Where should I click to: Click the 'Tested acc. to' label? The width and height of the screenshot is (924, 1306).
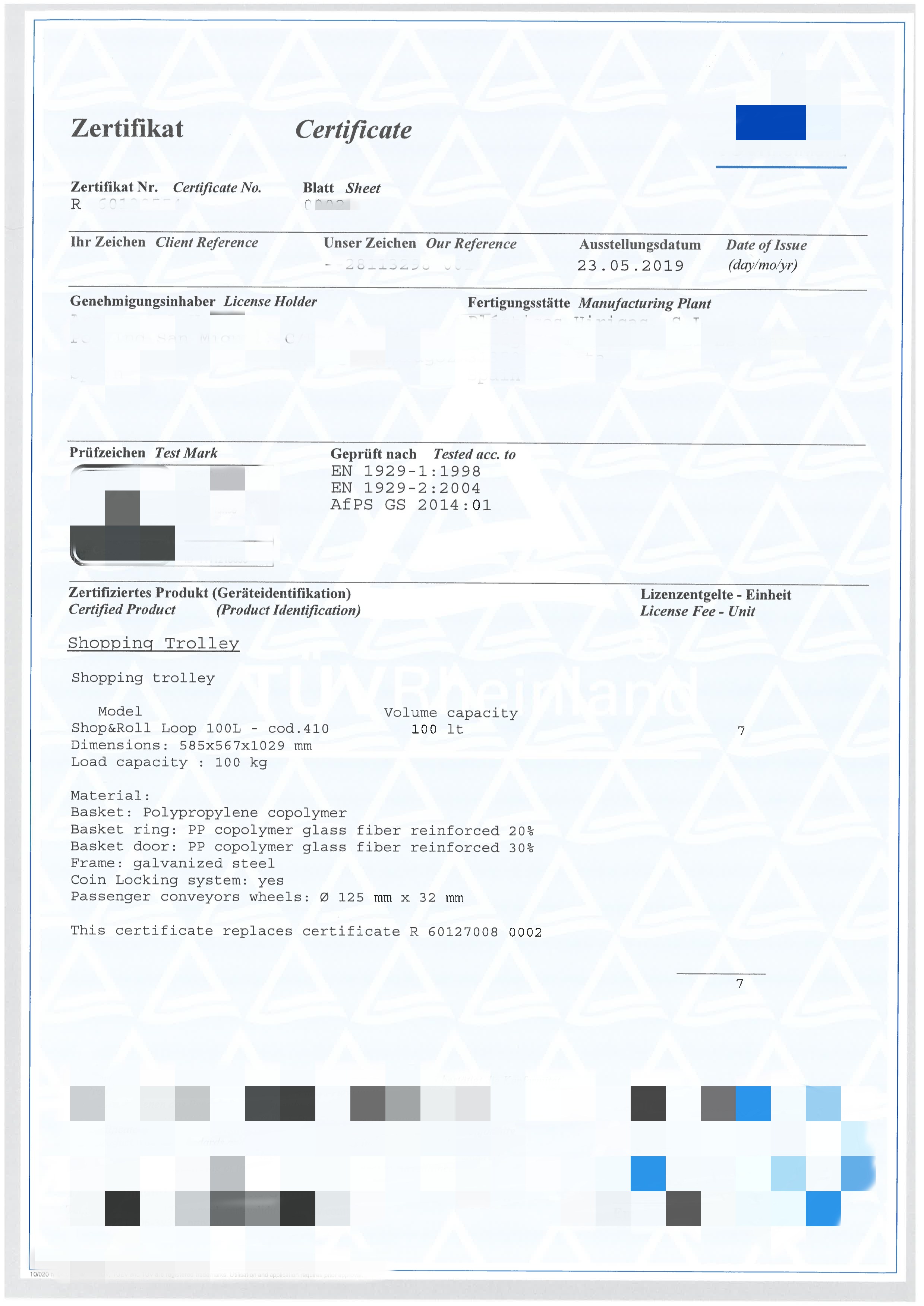(x=474, y=454)
